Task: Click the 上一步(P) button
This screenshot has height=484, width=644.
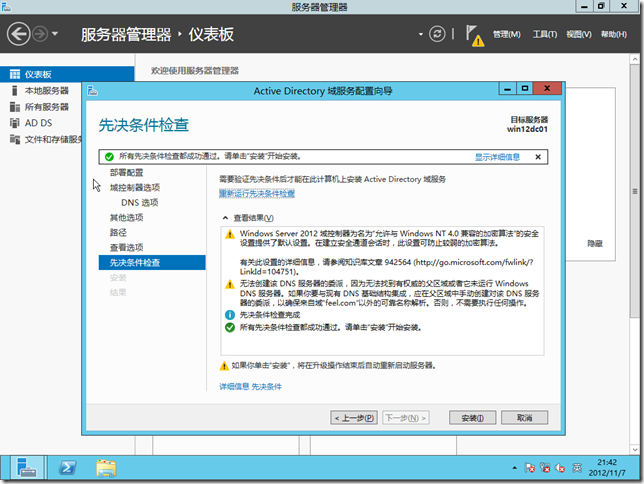Action: pos(354,418)
